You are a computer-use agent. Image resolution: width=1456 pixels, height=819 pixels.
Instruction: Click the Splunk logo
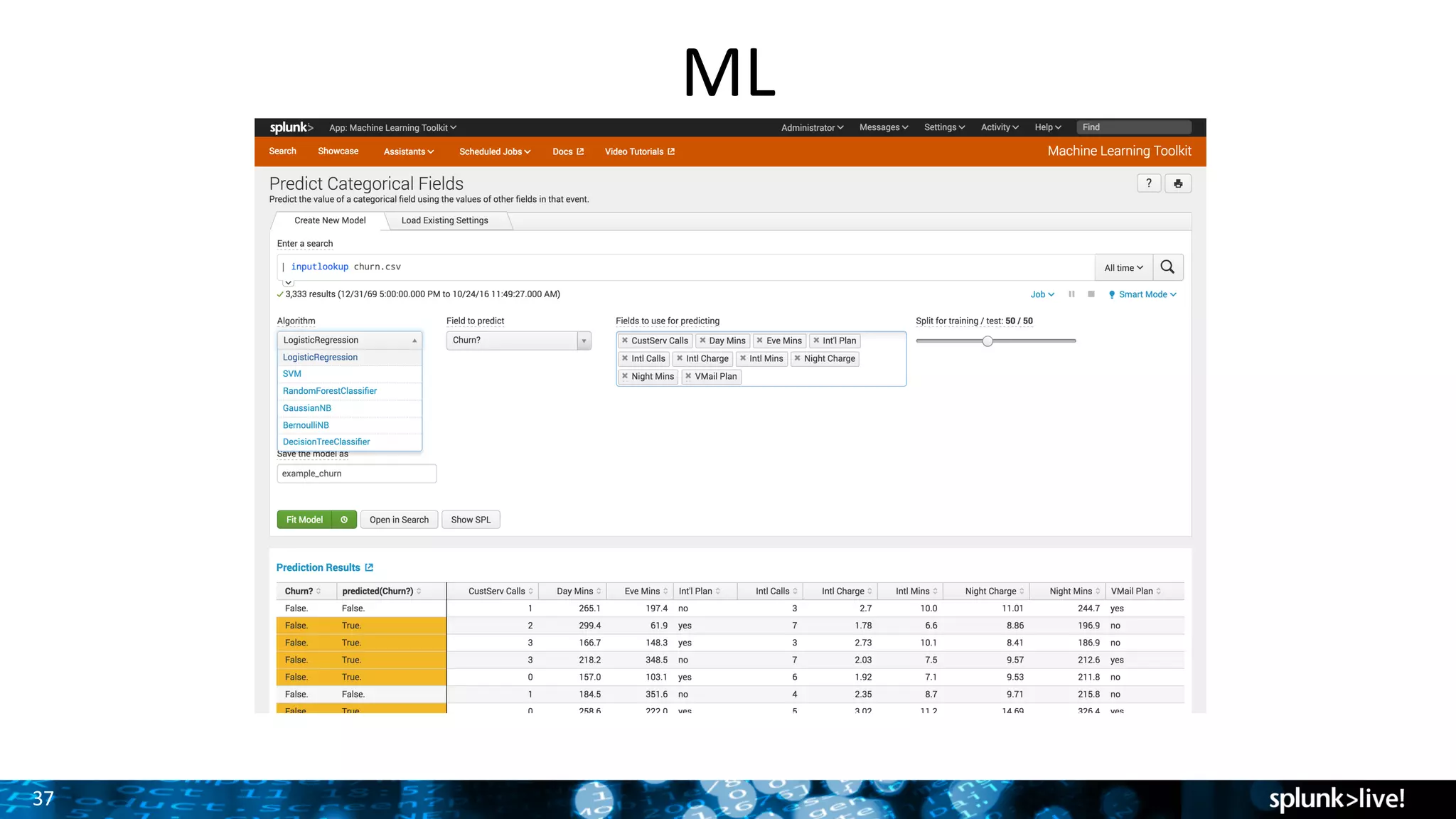click(x=291, y=127)
